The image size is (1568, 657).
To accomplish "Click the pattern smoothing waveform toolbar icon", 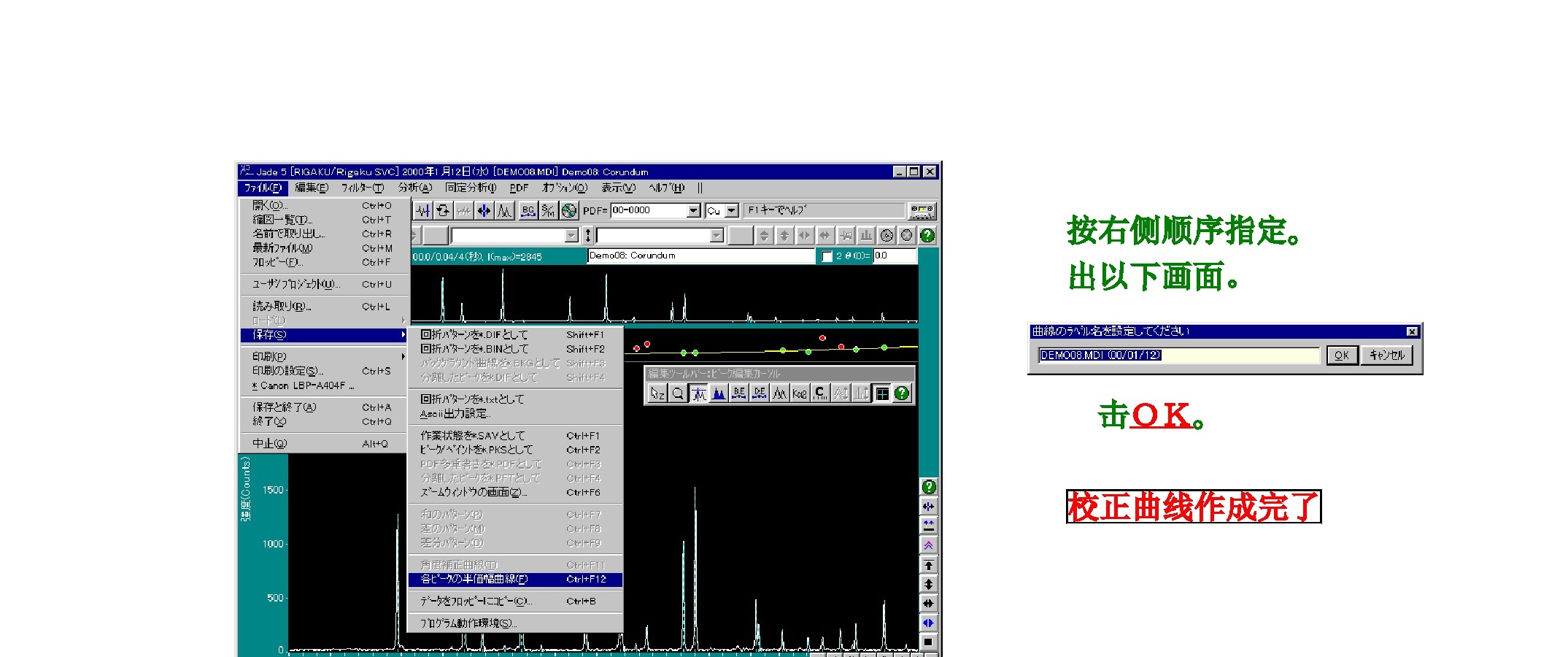I will tap(423, 211).
